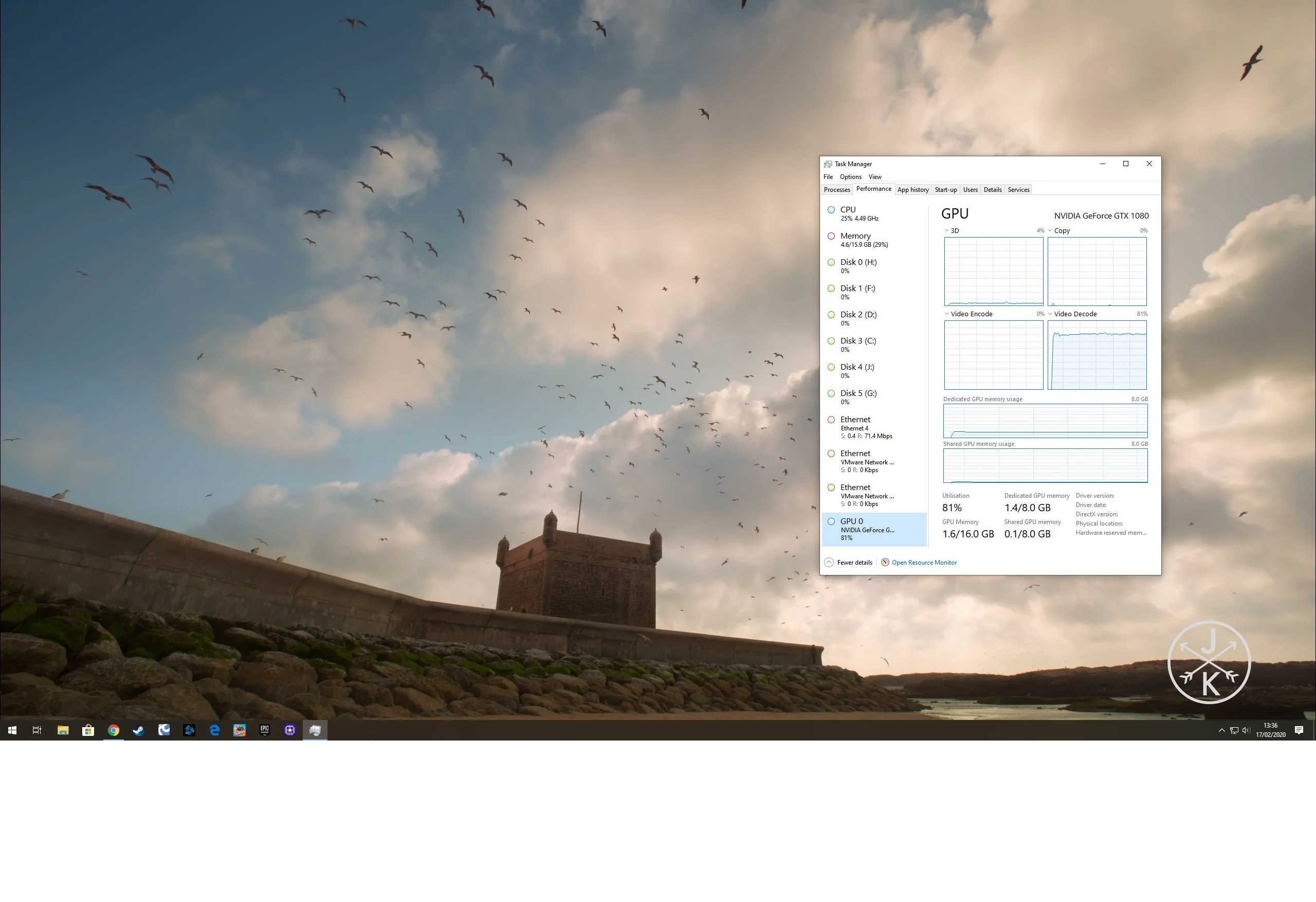Open the Copy engine graph dropdown
This screenshot has height=902, width=1316.
pyautogui.click(x=1050, y=230)
